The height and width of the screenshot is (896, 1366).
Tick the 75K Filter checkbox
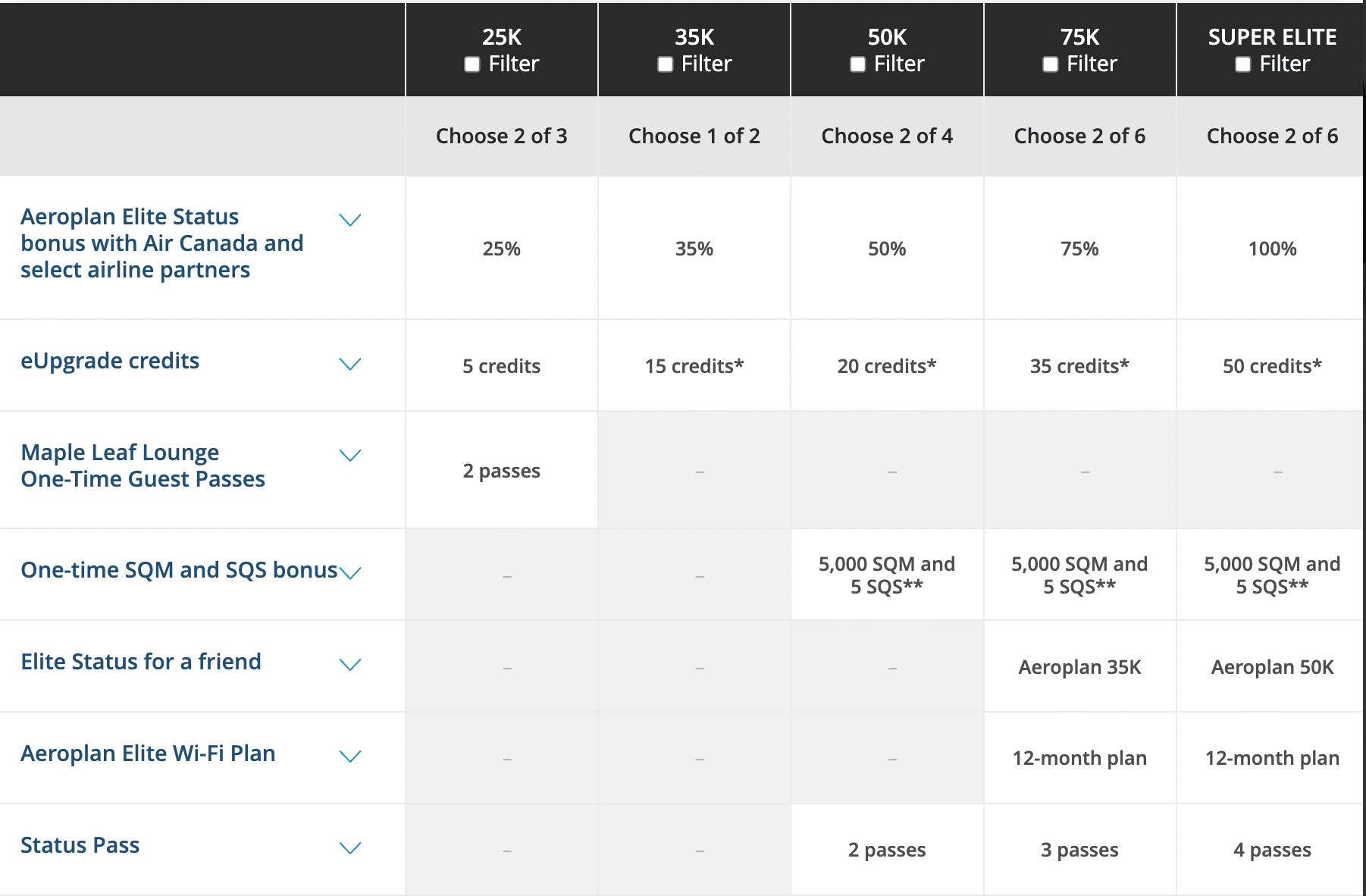click(x=1050, y=64)
